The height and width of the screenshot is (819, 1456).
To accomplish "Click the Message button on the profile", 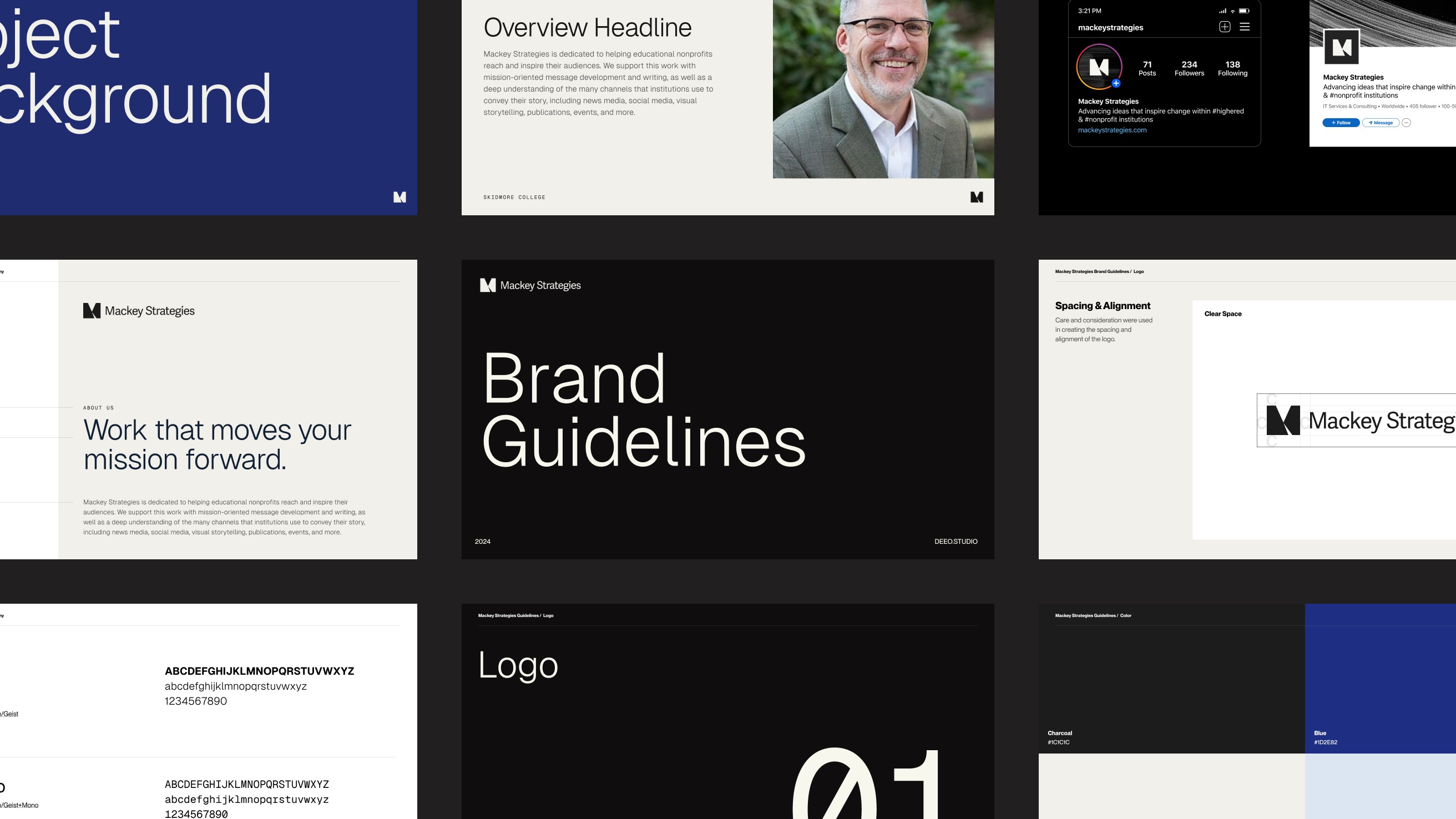I will [1382, 123].
